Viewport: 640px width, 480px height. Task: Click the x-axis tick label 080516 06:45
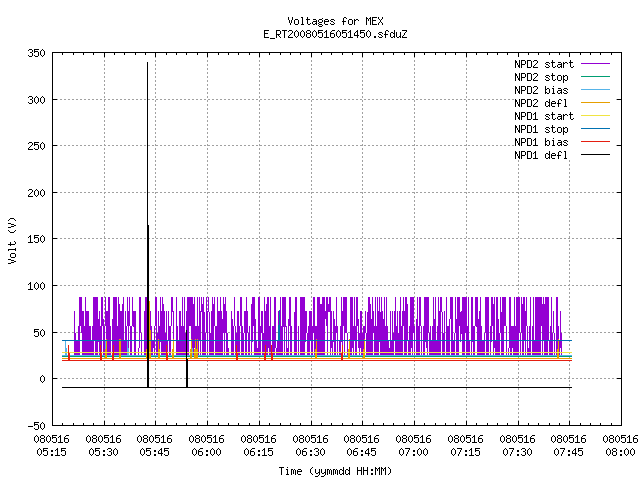click(362, 446)
